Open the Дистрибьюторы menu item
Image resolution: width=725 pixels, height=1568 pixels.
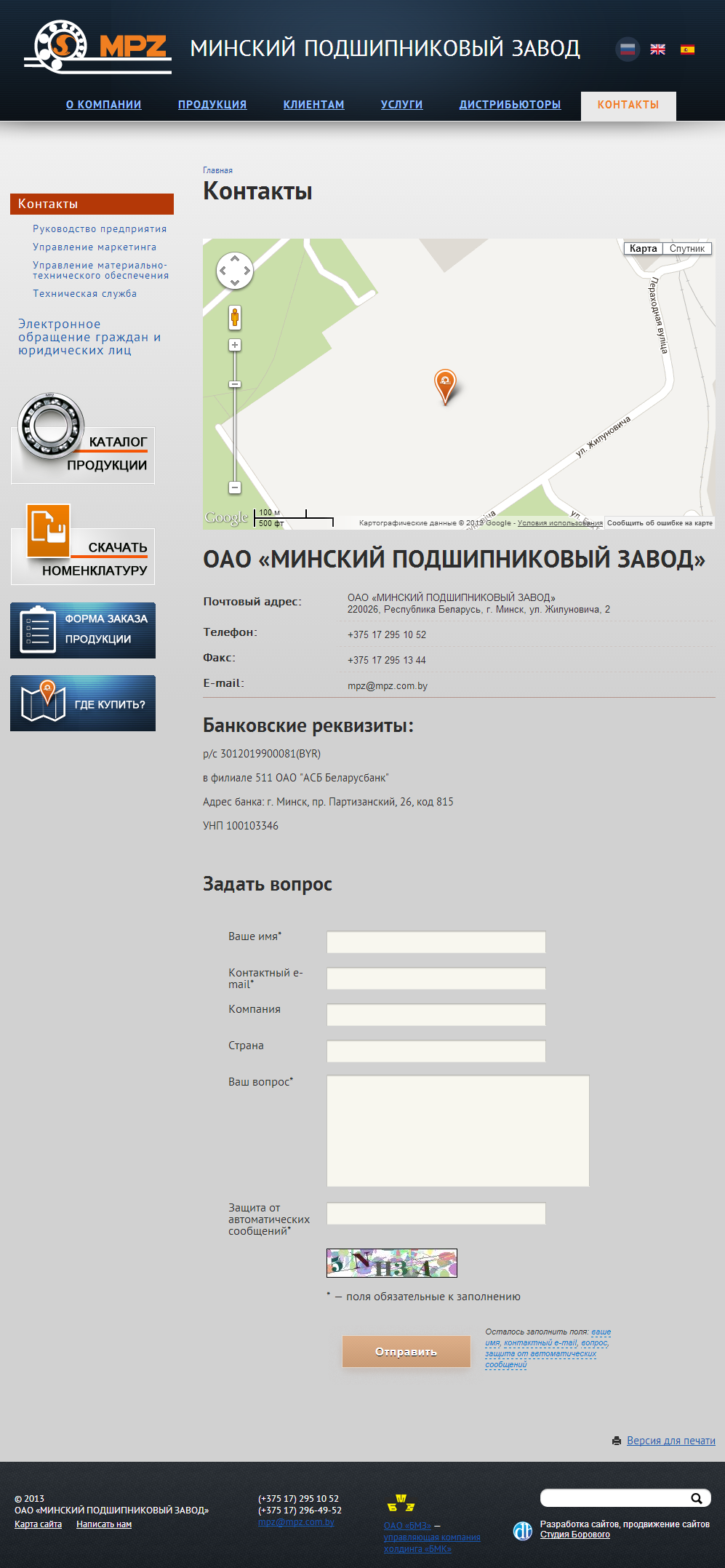coord(510,105)
